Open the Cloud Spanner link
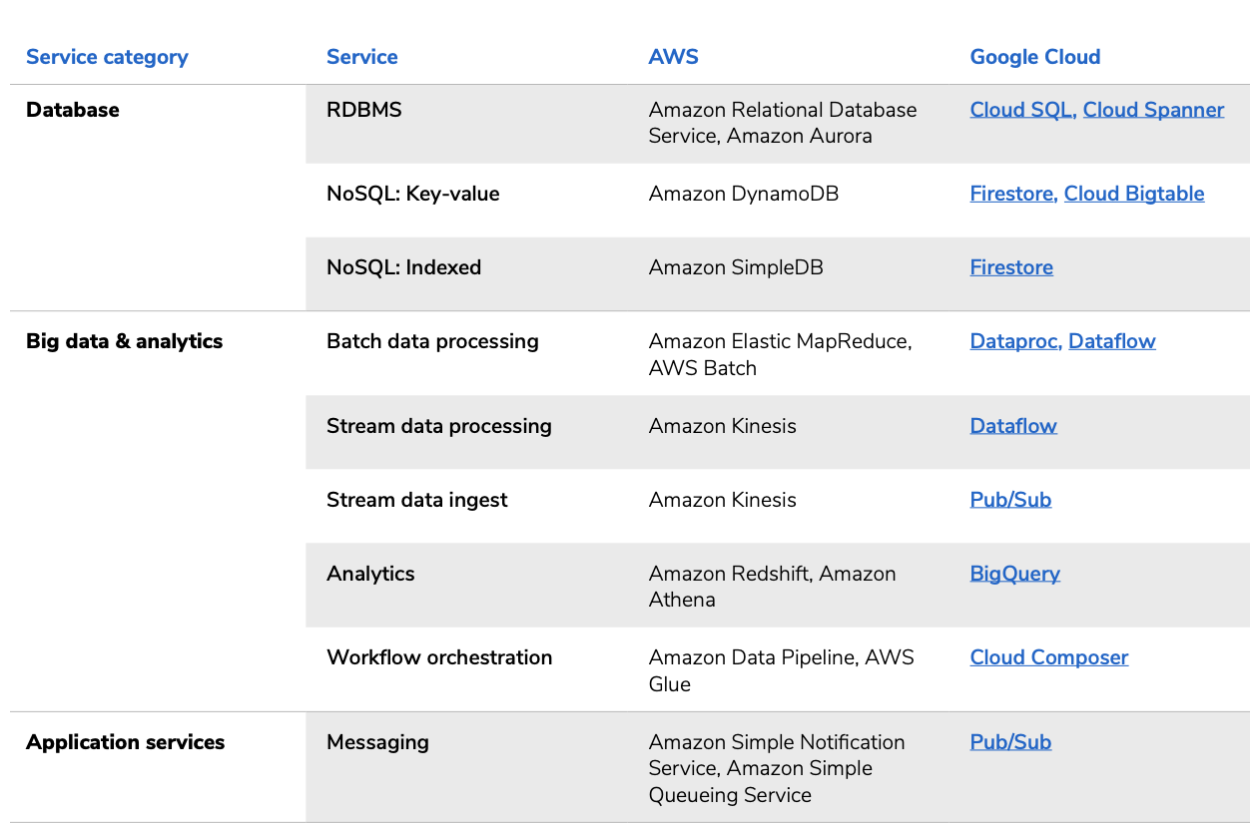 click(1153, 110)
